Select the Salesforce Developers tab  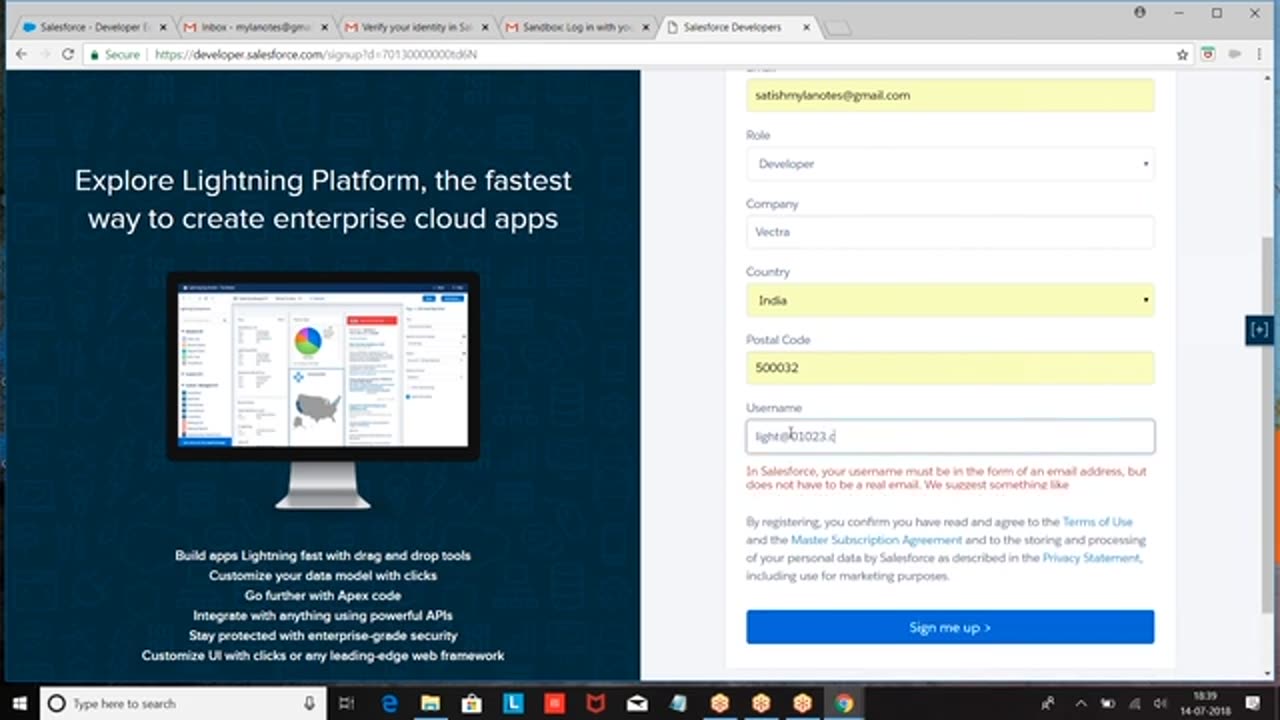737,27
